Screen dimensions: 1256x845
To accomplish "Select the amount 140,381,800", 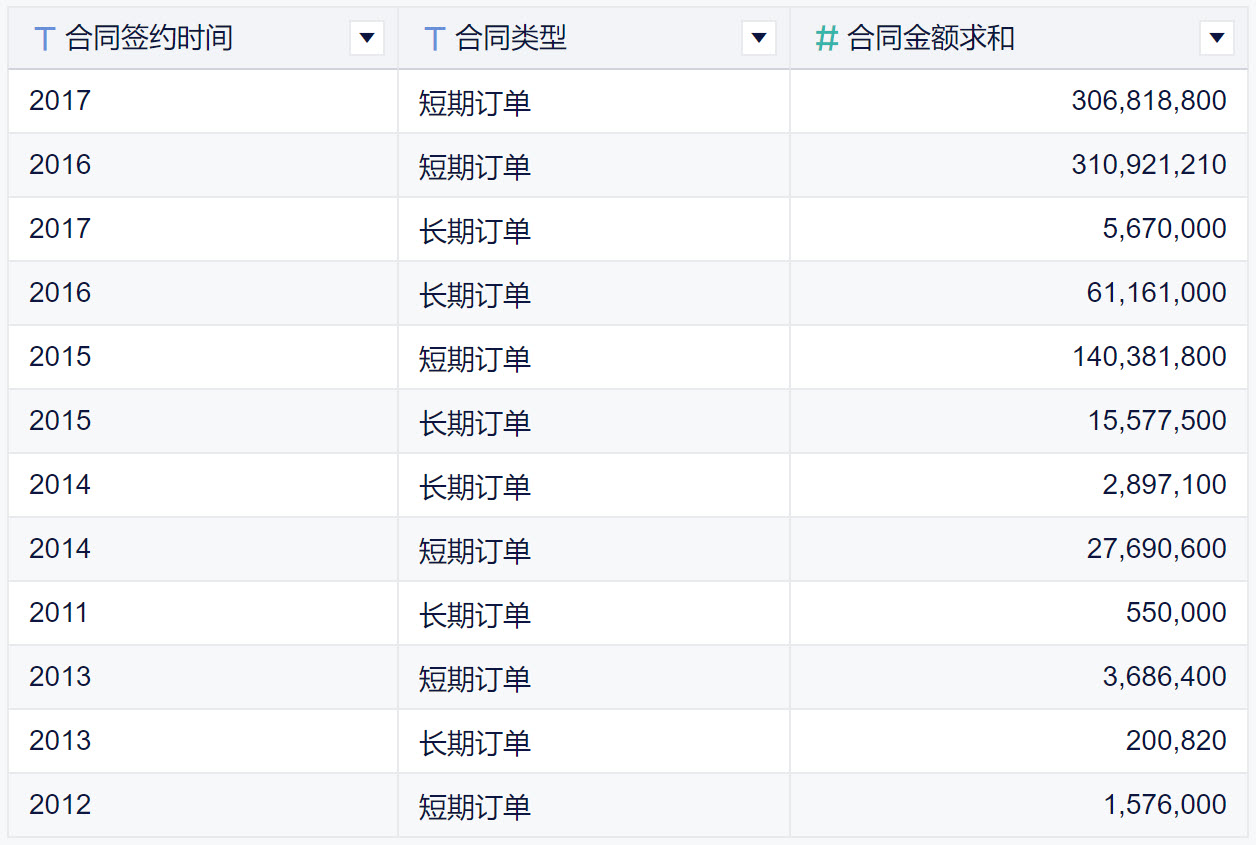I will [x=1150, y=357].
